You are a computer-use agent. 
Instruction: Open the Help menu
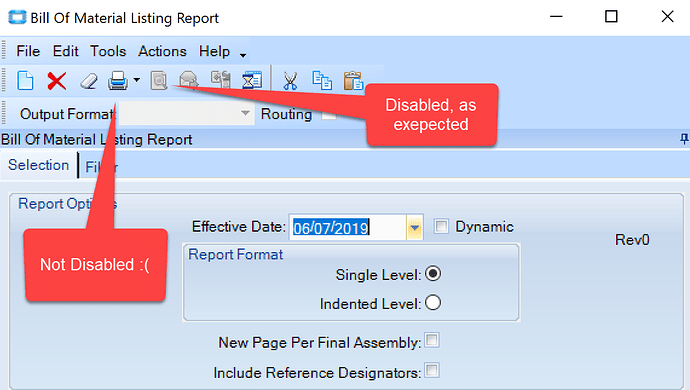[214, 52]
